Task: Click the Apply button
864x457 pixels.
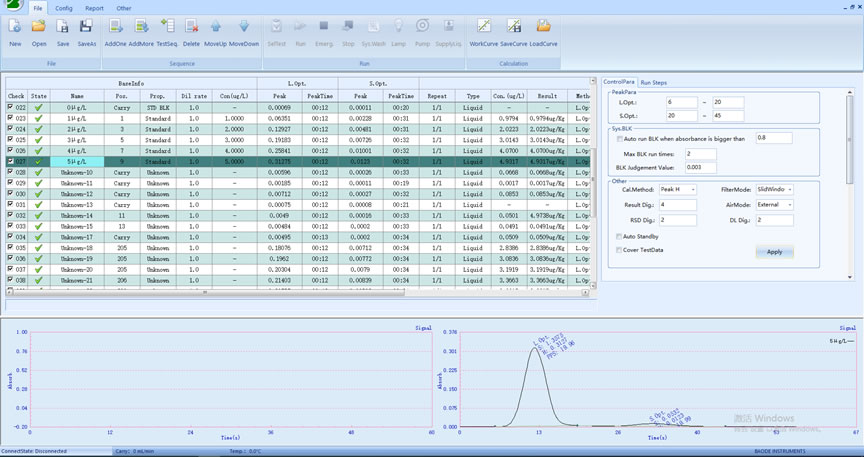Action: [774, 252]
